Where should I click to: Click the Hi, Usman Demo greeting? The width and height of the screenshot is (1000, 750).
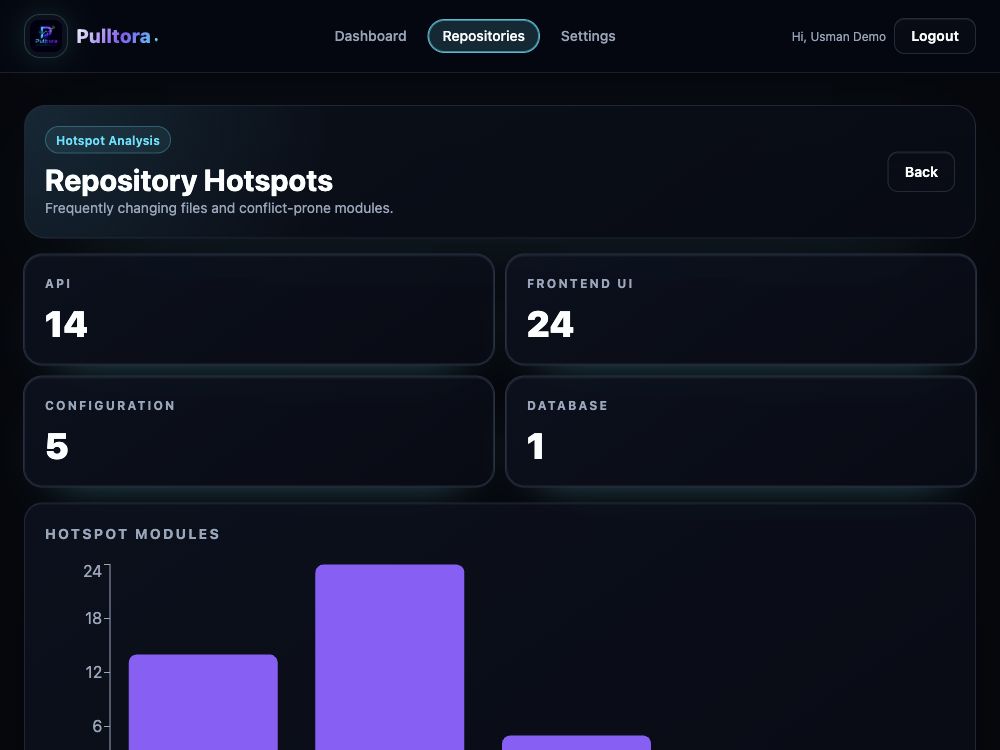point(838,37)
